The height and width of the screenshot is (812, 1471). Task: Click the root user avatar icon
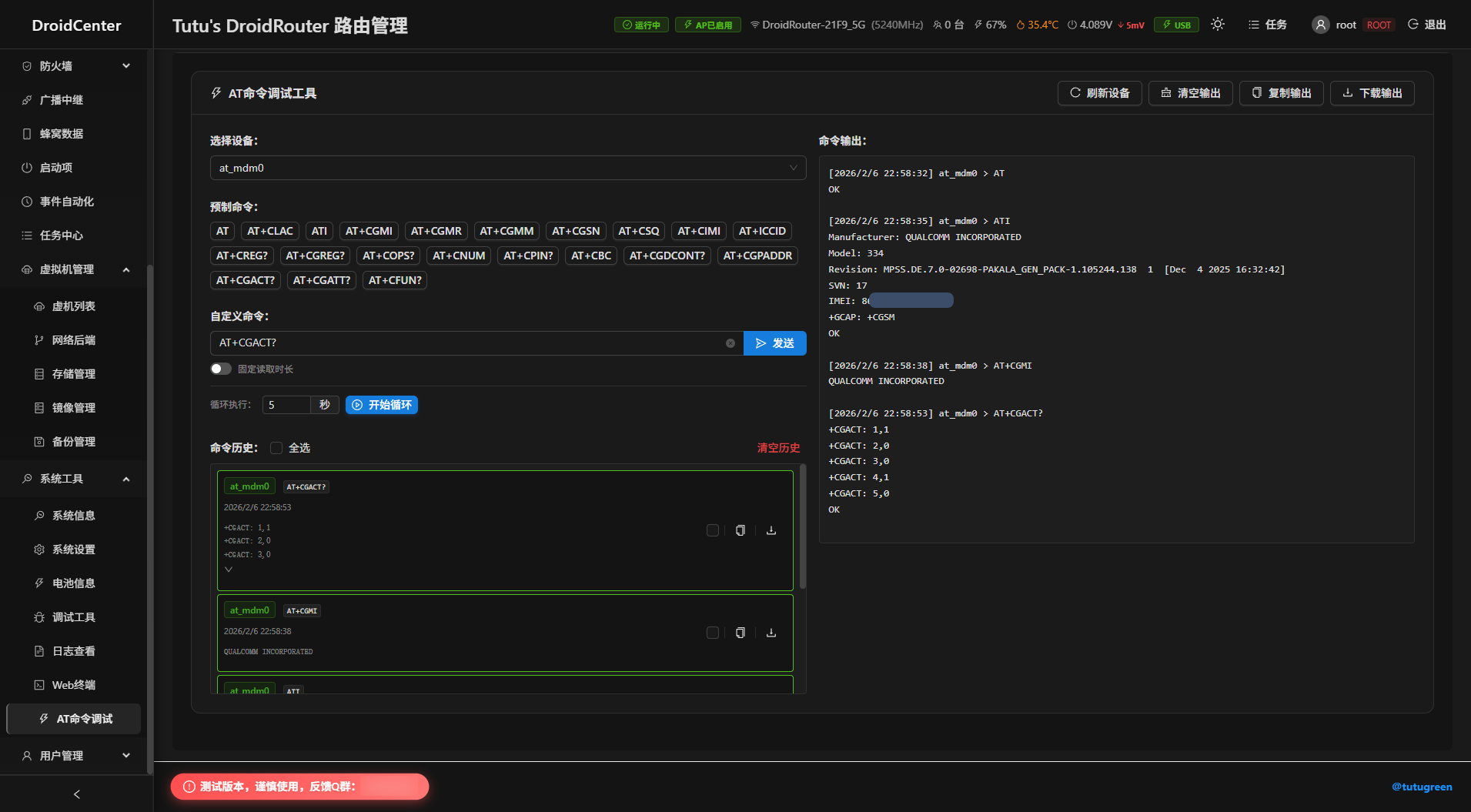1320,25
